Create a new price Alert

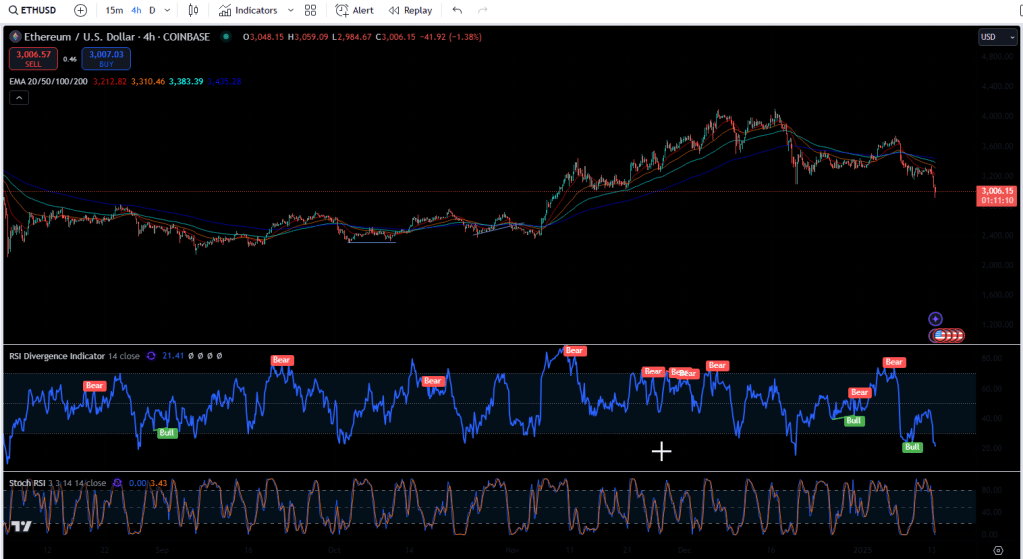tap(354, 10)
